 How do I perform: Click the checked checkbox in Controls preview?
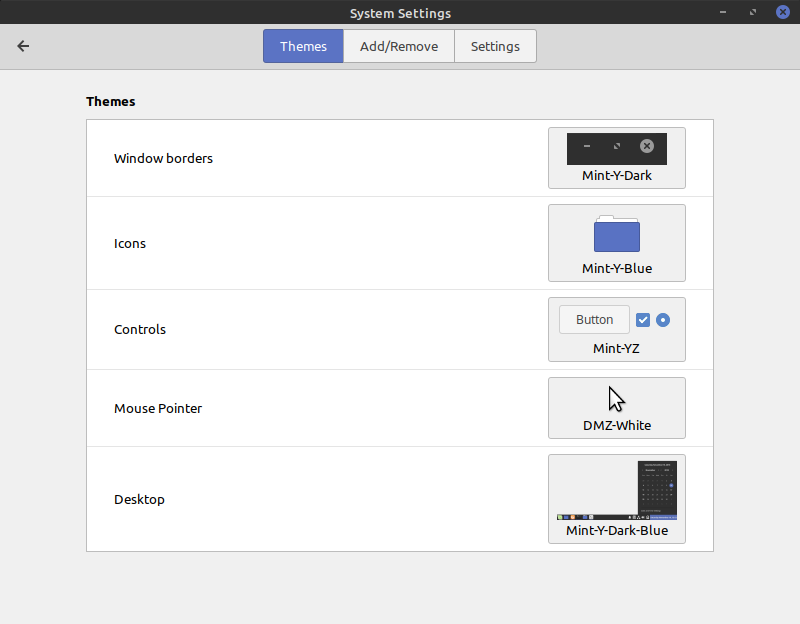(x=643, y=320)
